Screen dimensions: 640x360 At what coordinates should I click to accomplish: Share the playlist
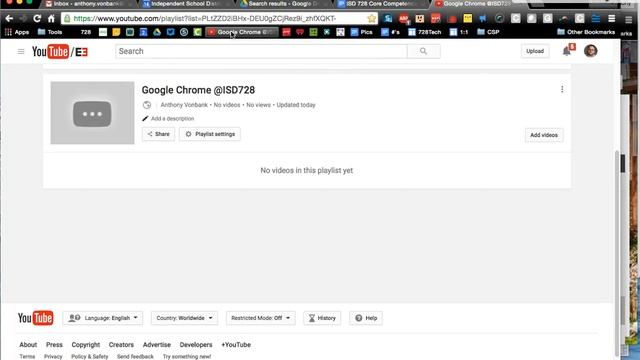[x=158, y=134]
